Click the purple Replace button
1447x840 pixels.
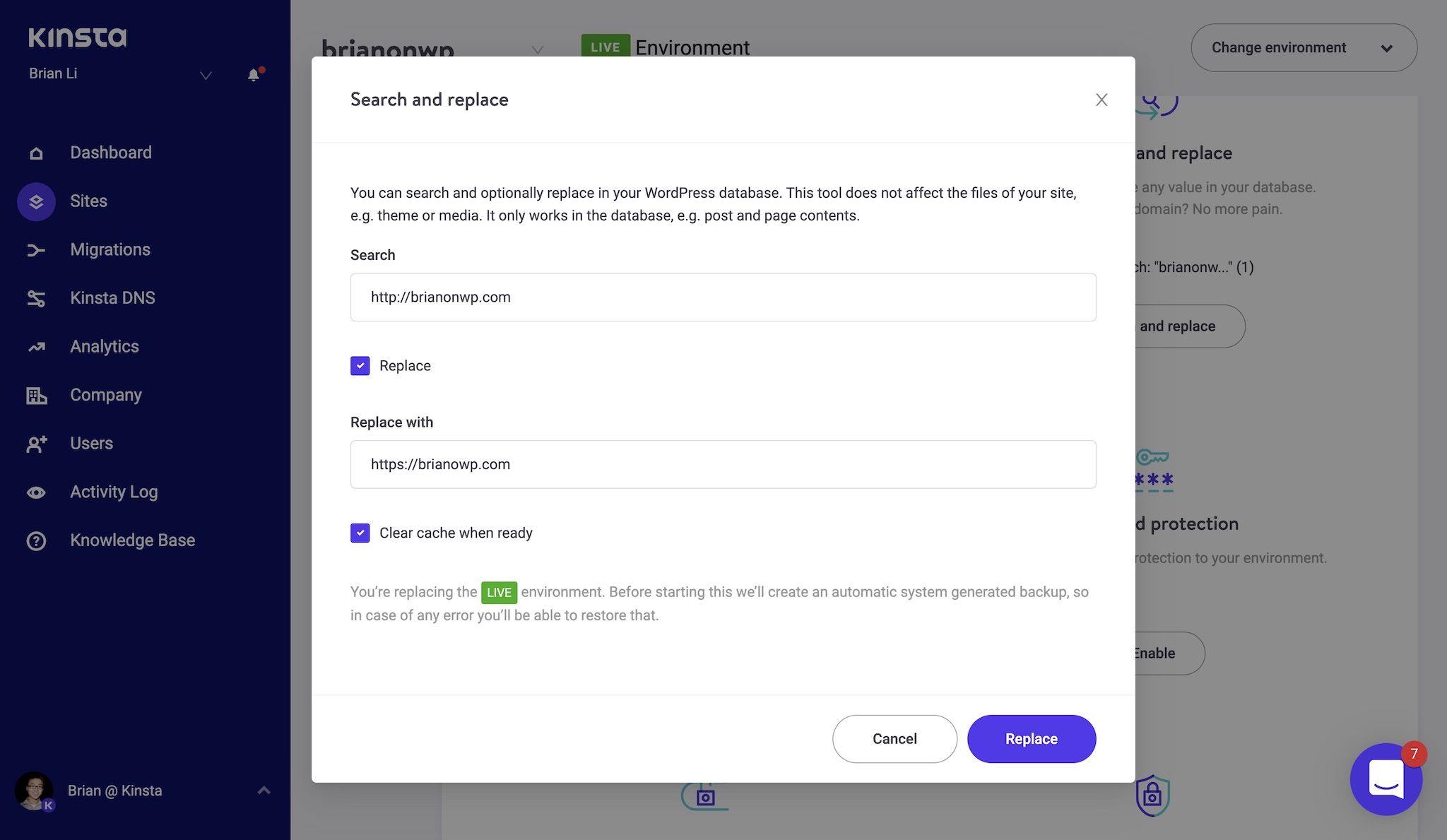click(x=1032, y=739)
